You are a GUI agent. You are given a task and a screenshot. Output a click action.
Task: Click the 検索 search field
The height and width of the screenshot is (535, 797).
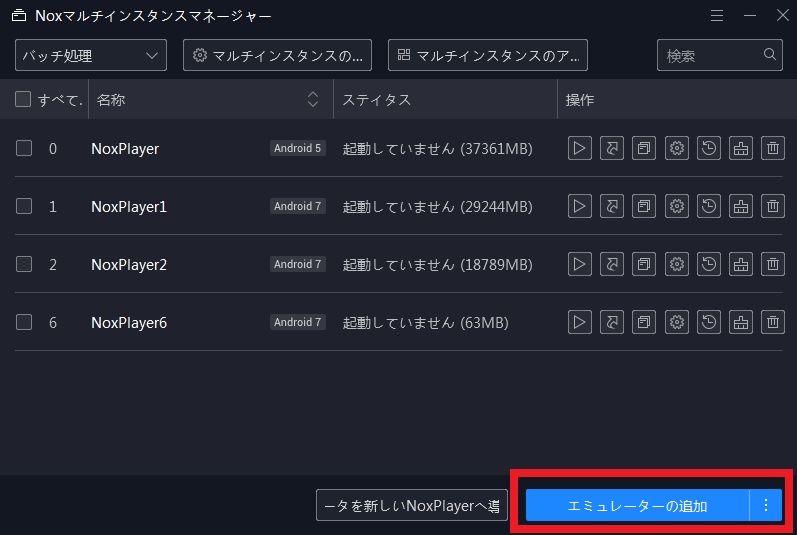[720, 55]
